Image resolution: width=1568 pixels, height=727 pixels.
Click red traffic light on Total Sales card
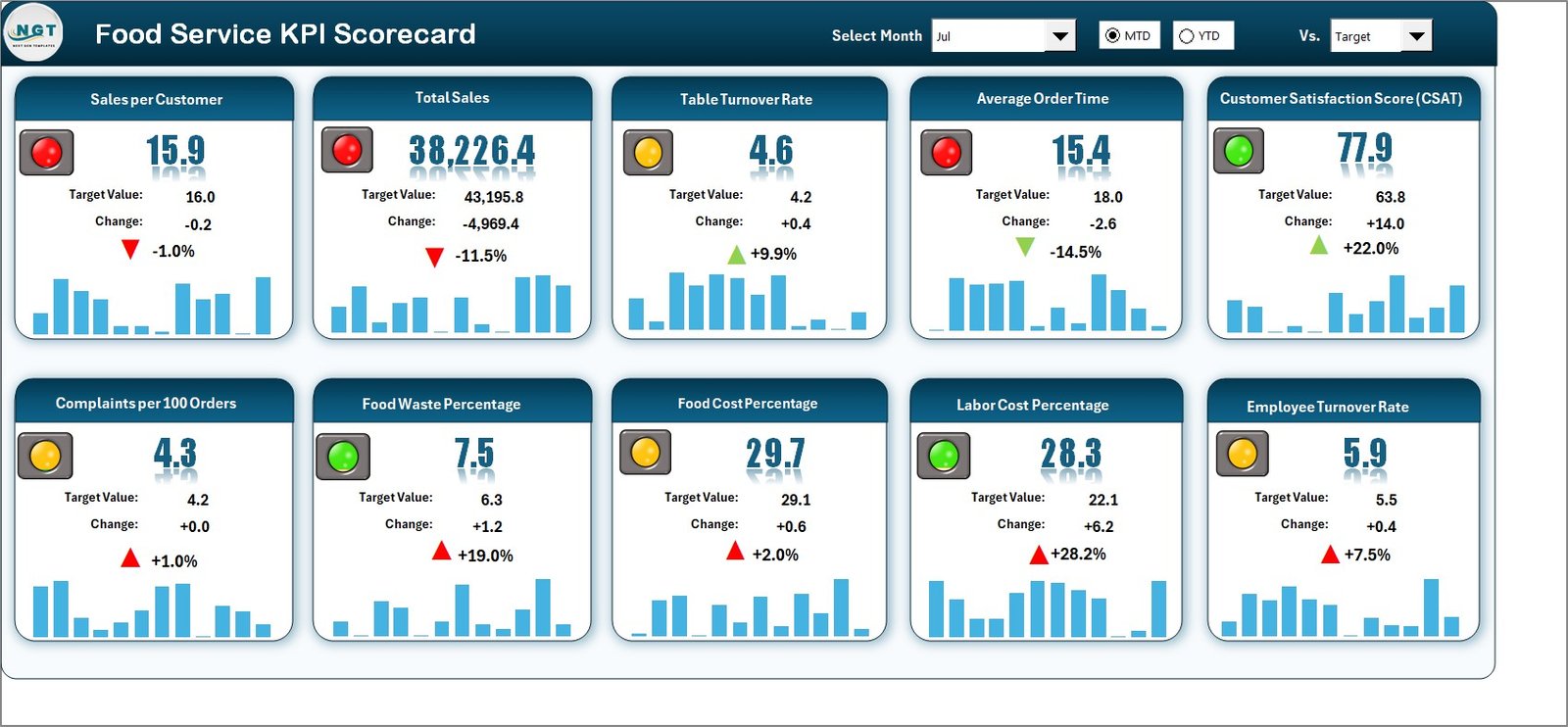pos(347,150)
